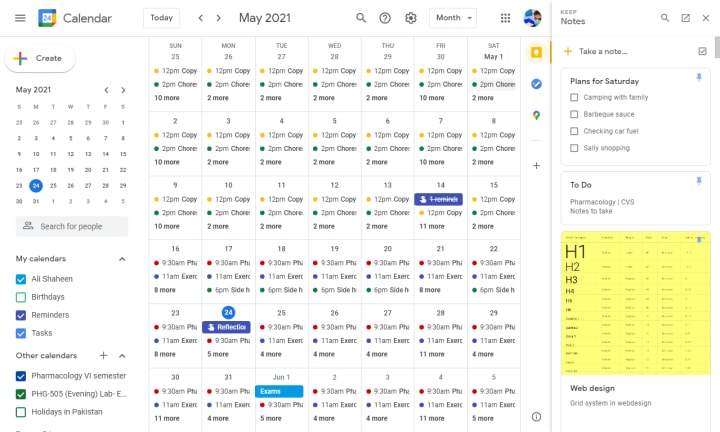Open the Support help icon

385,18
